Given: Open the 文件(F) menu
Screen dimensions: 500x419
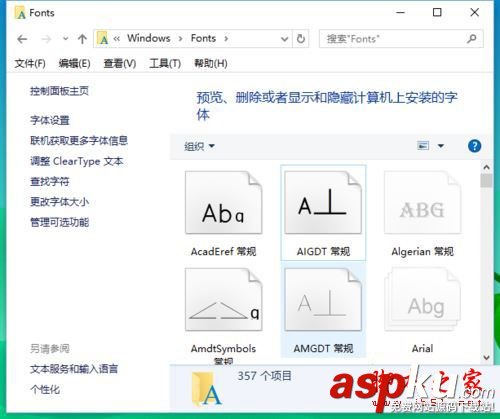Looking at the screenshot, I should pyautogui.click(x=30, y=63).
